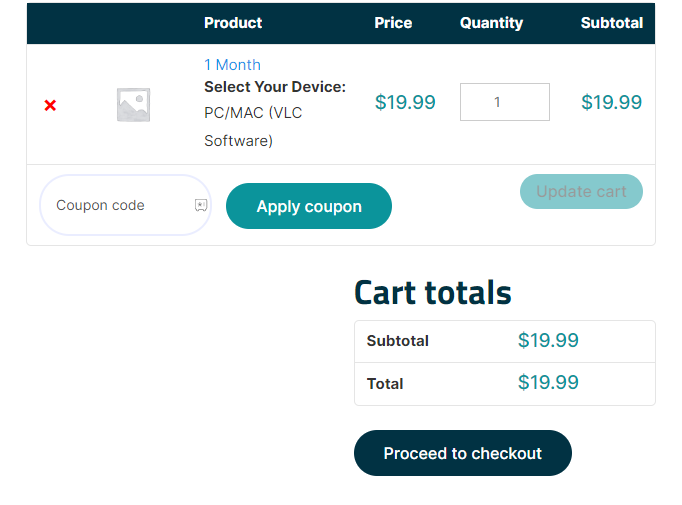
Task: Click the Total amount in Cart totals
Action: tap(548, 383)
